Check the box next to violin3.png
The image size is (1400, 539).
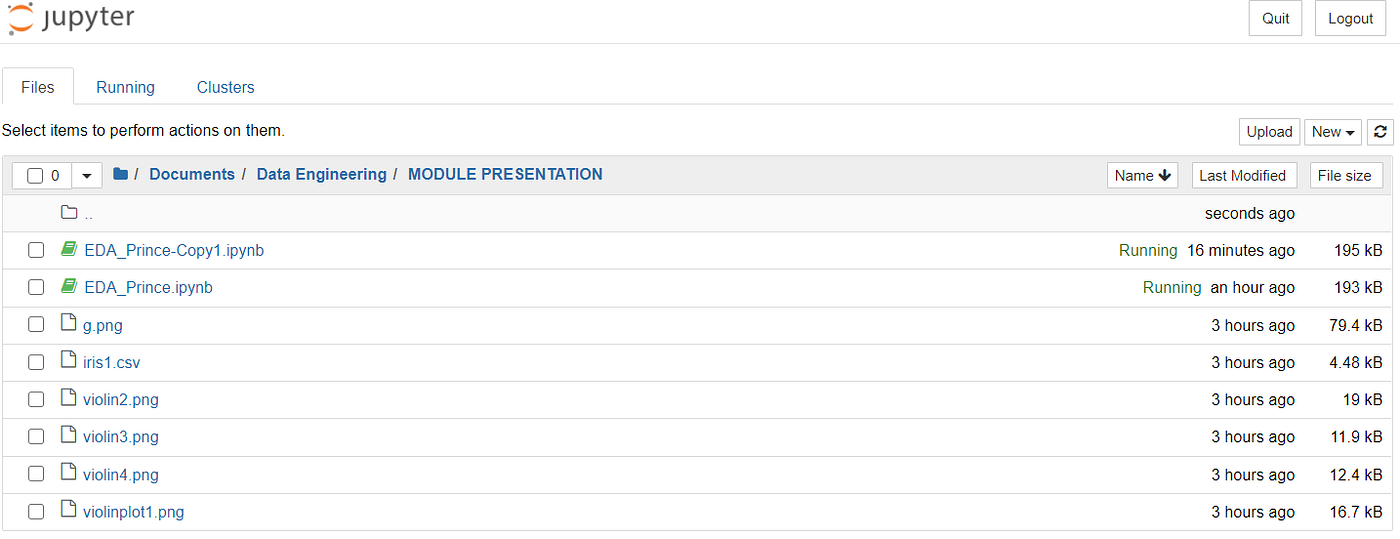click(36, 437)
